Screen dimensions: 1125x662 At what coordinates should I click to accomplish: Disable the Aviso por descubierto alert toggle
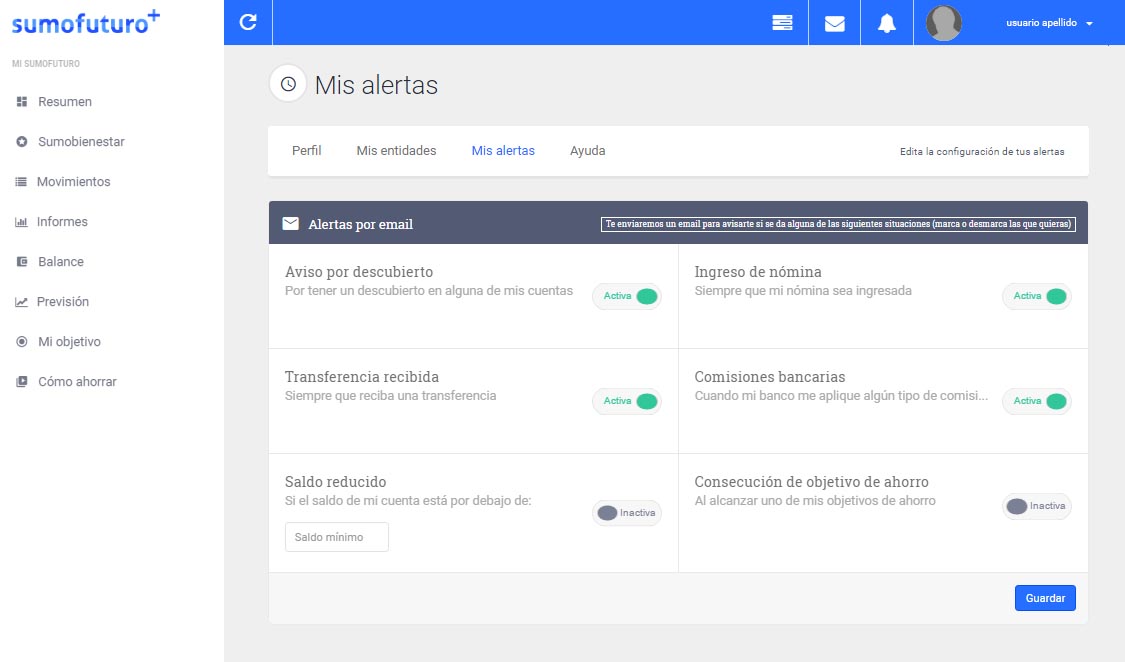click(x=627, y=296)
